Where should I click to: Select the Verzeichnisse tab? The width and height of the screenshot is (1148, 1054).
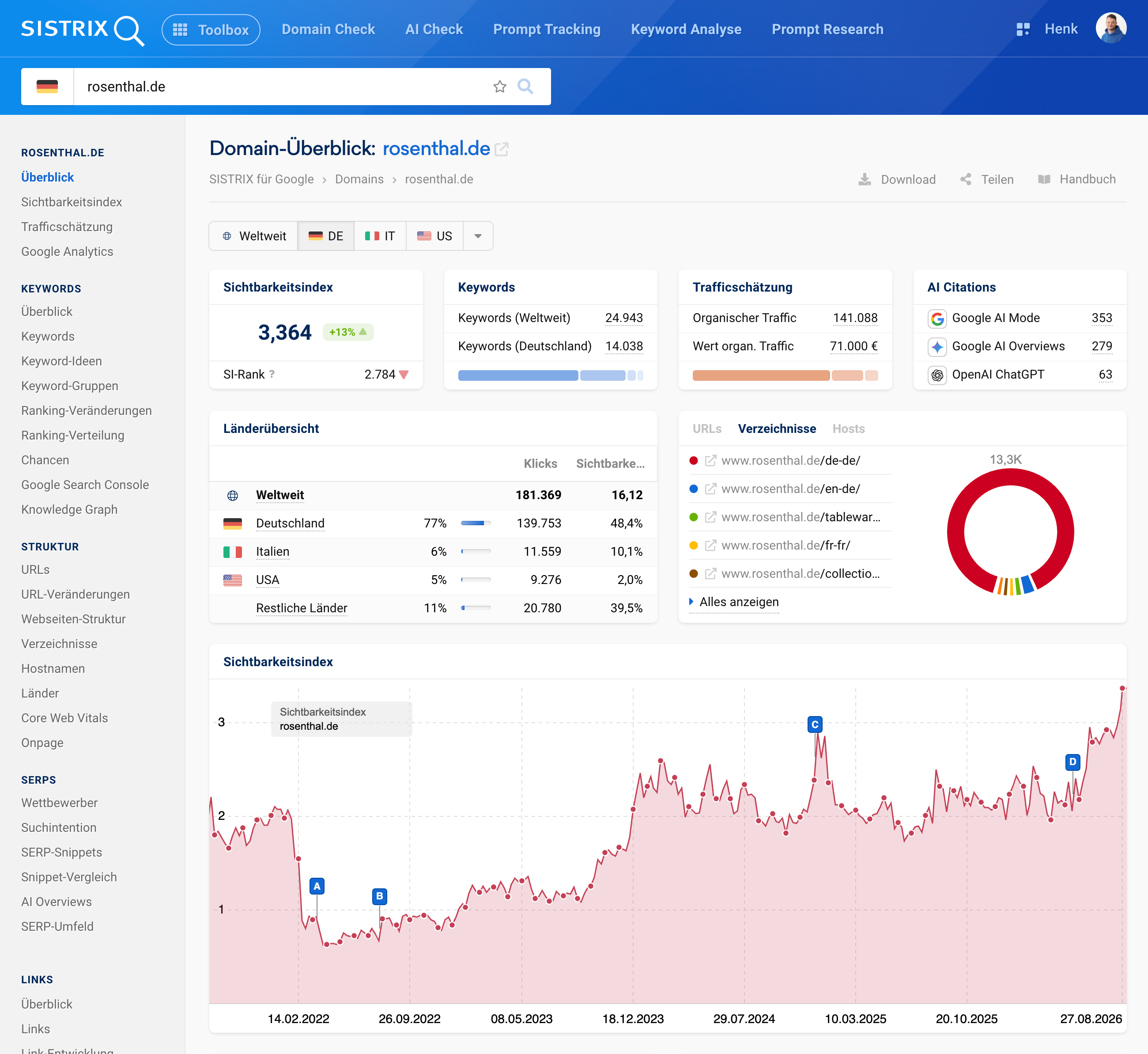(777, 429)
